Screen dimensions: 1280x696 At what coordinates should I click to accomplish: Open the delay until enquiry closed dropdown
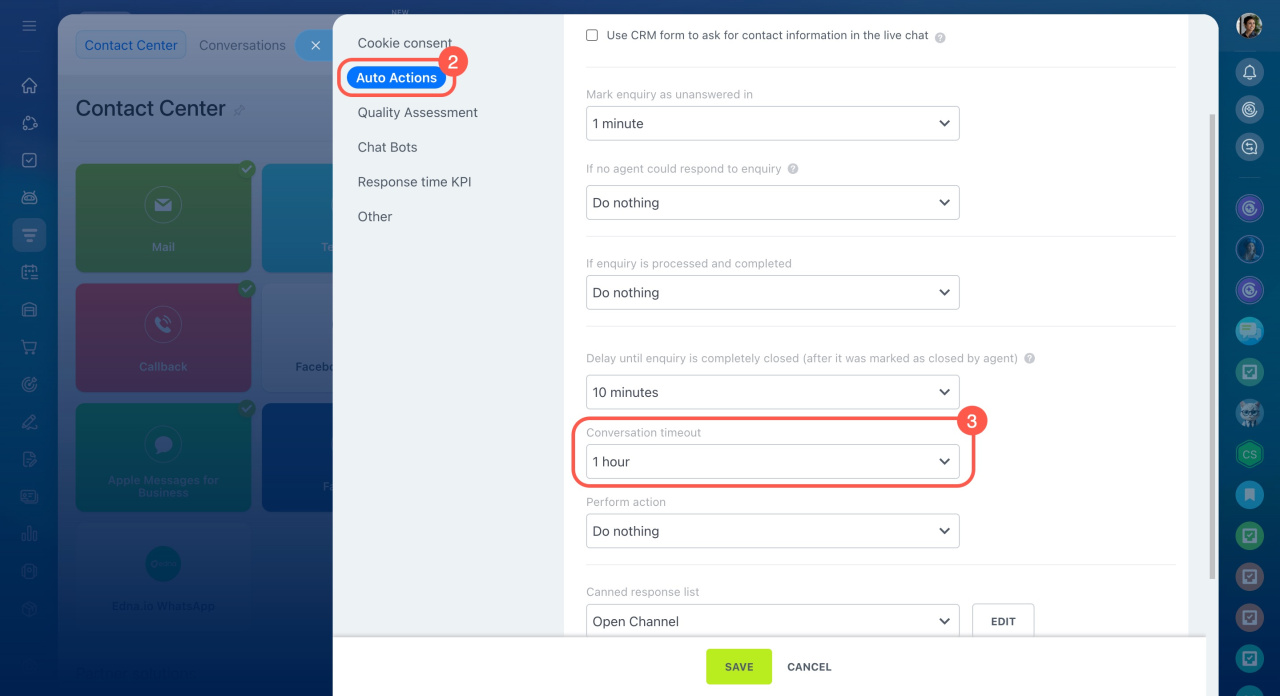pyautogui.click(x=772, y=392)
